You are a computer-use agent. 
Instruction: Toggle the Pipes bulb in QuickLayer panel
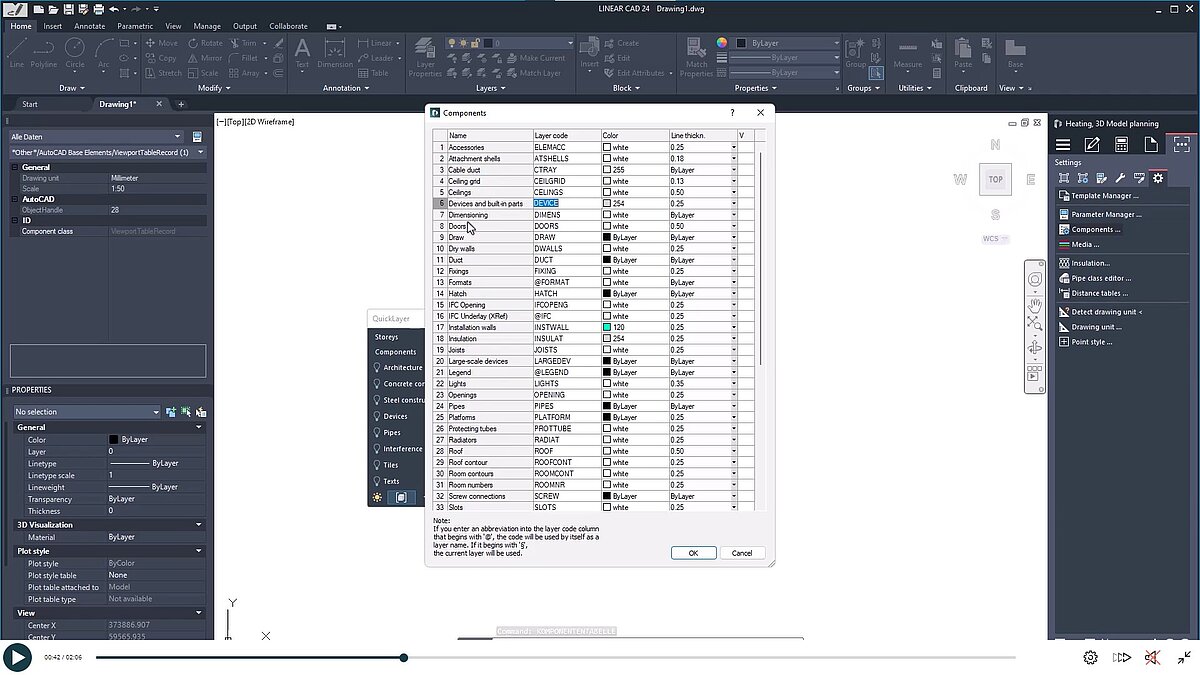tap(376, 432)
